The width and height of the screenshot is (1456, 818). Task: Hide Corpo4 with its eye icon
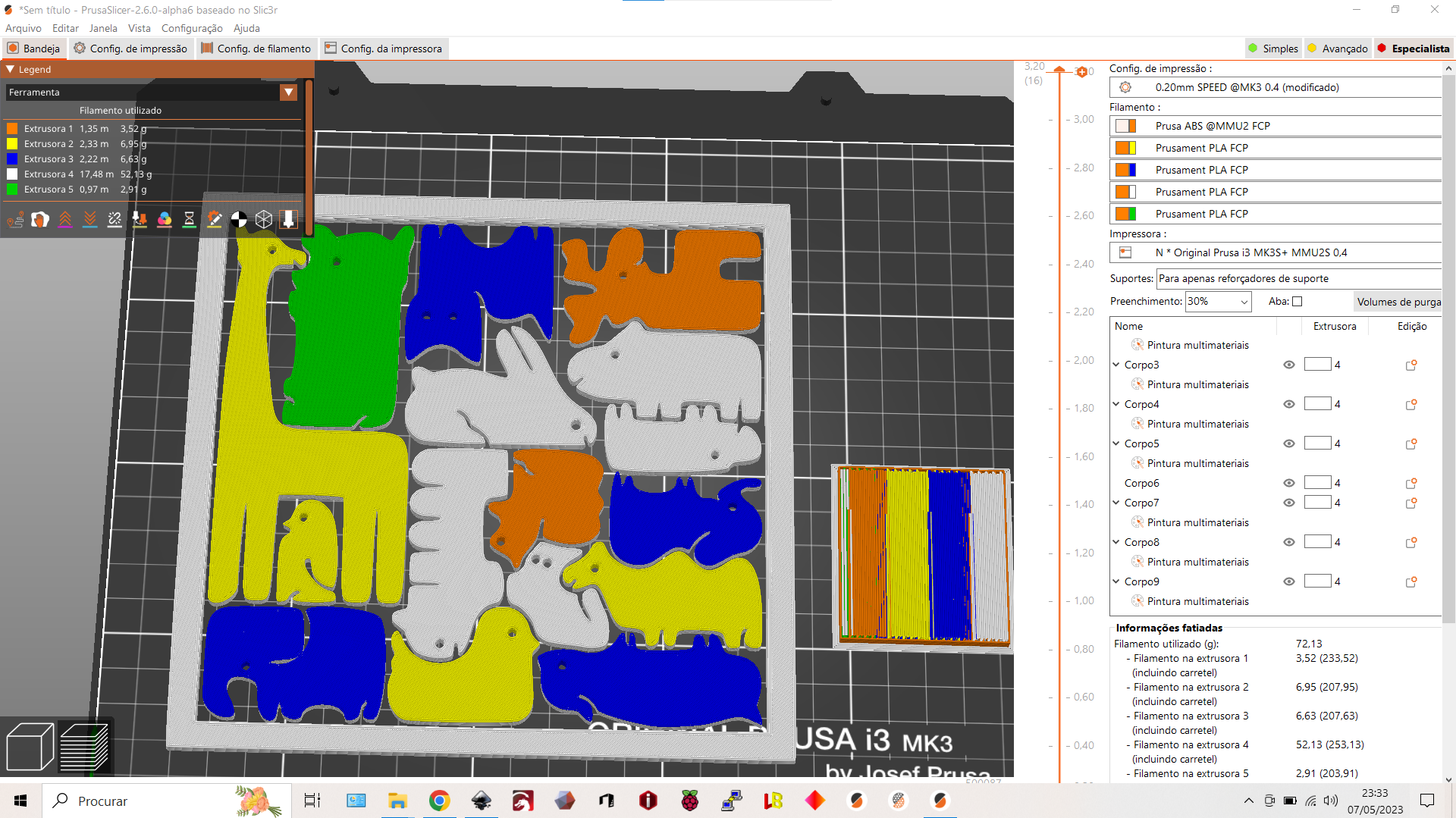(x=1288, y=404)
